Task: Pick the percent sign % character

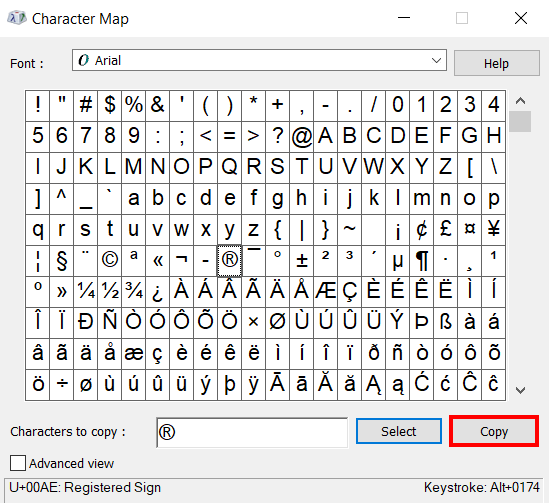Action: coord(134,106)
